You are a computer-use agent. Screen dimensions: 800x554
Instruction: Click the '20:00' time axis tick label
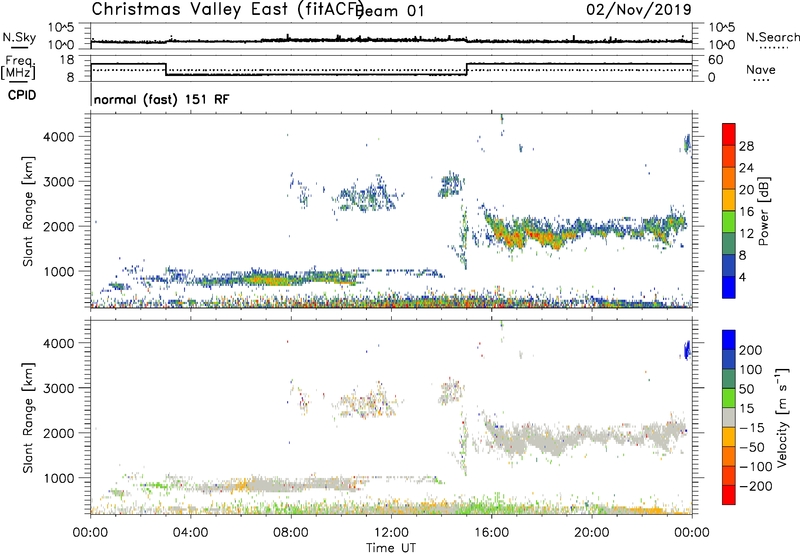tap(591, 533)
